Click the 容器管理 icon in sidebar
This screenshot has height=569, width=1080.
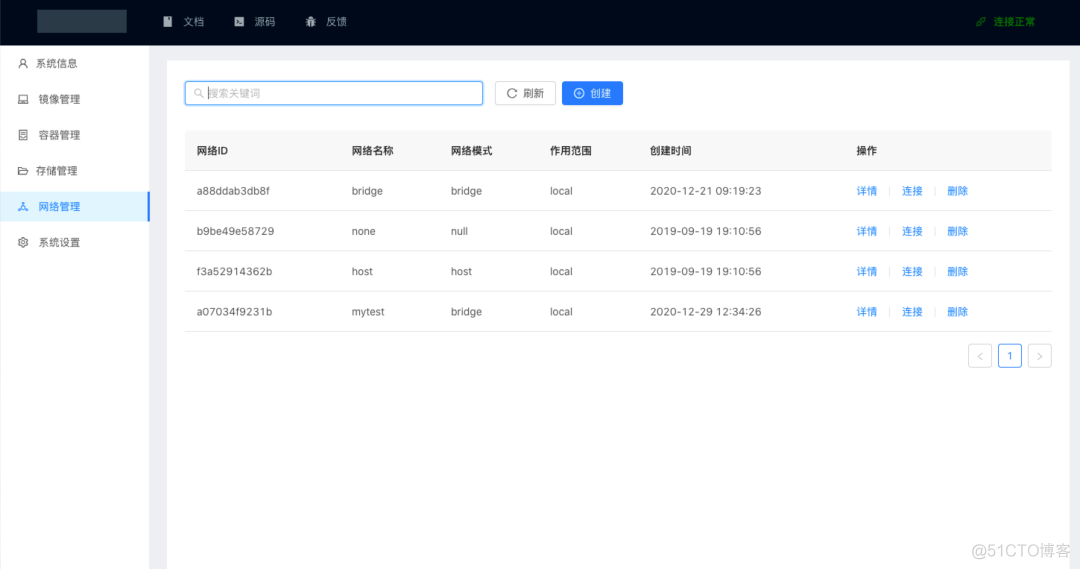coord(23,135)
